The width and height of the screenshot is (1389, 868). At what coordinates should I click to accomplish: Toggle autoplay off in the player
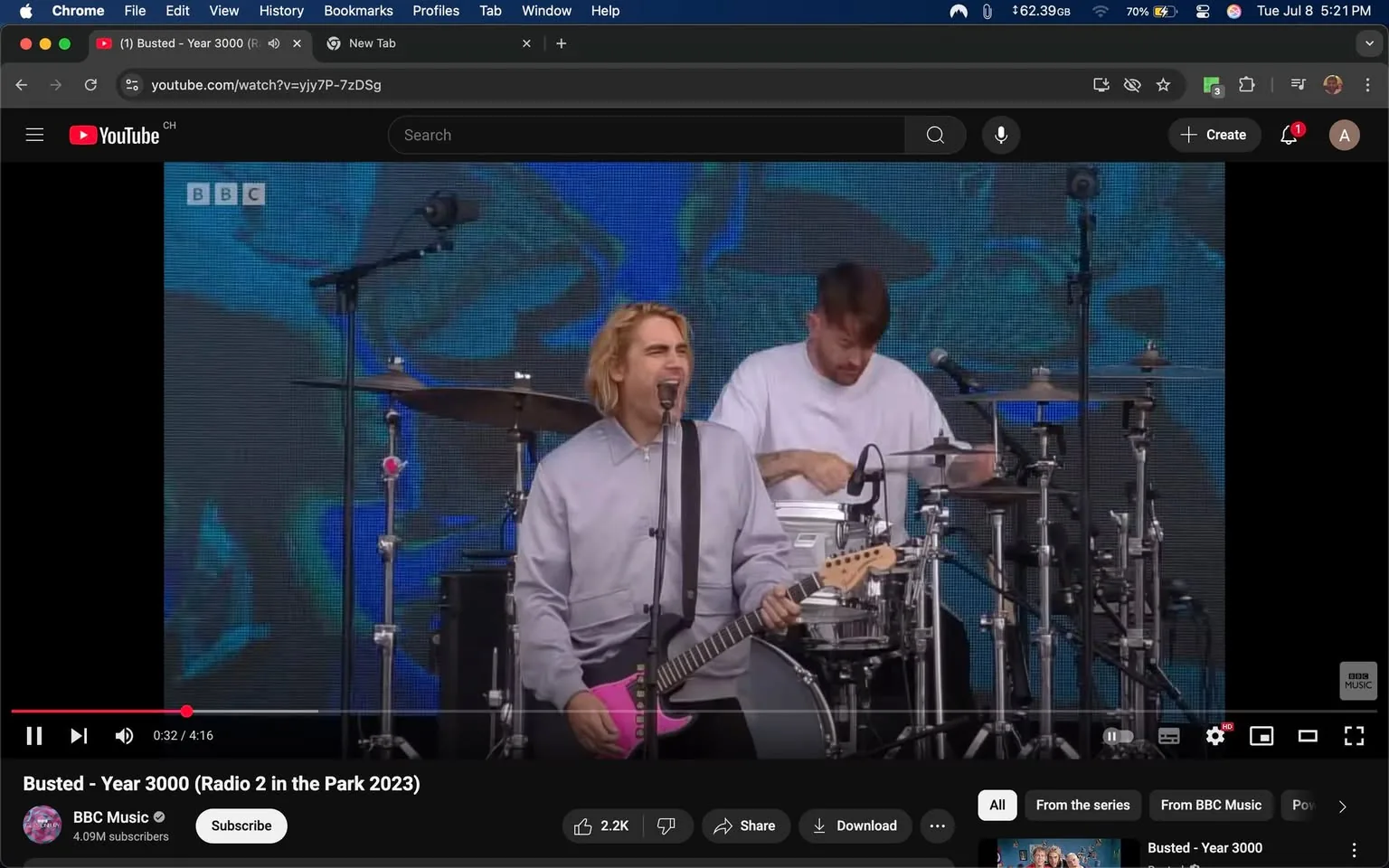[x=1118, y=735]
